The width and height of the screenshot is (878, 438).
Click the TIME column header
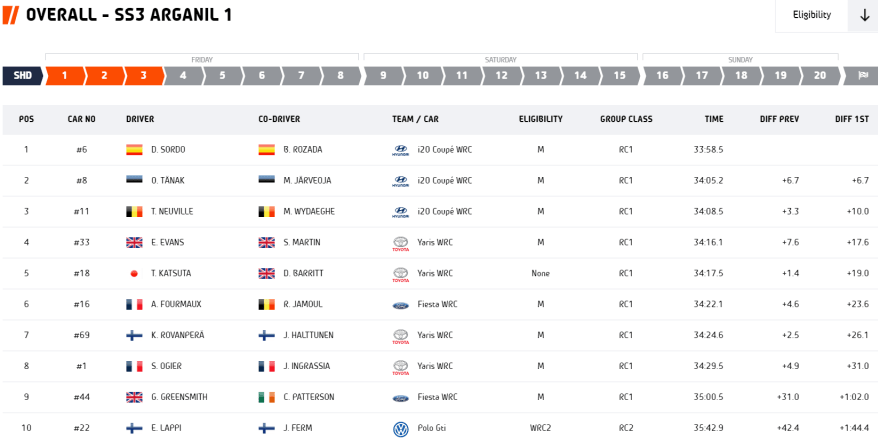[x=713, y=119]
